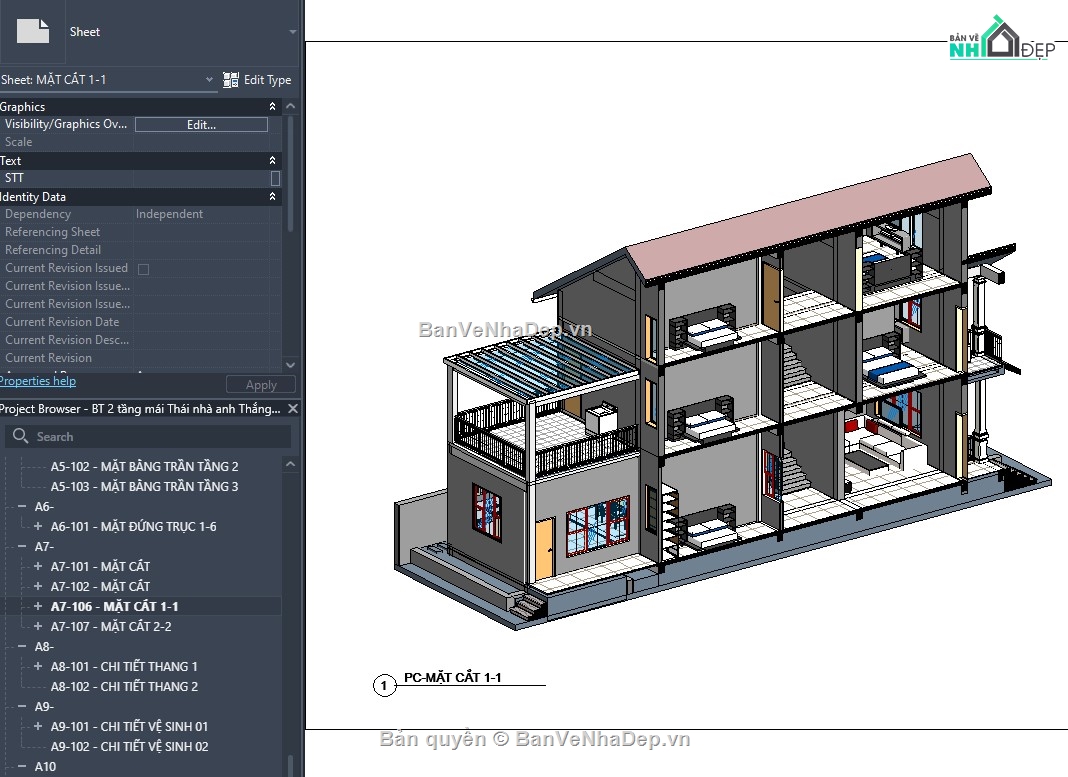This screenshot has width=1068, height=777.
Task: Click the Referencing Detail property row
Action: [140, 250]
